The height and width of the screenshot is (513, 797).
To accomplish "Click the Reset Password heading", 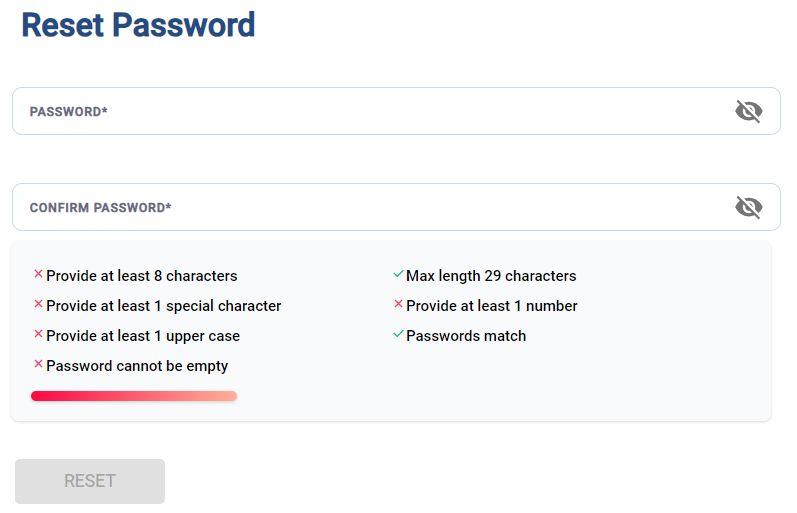I will 138,25.
